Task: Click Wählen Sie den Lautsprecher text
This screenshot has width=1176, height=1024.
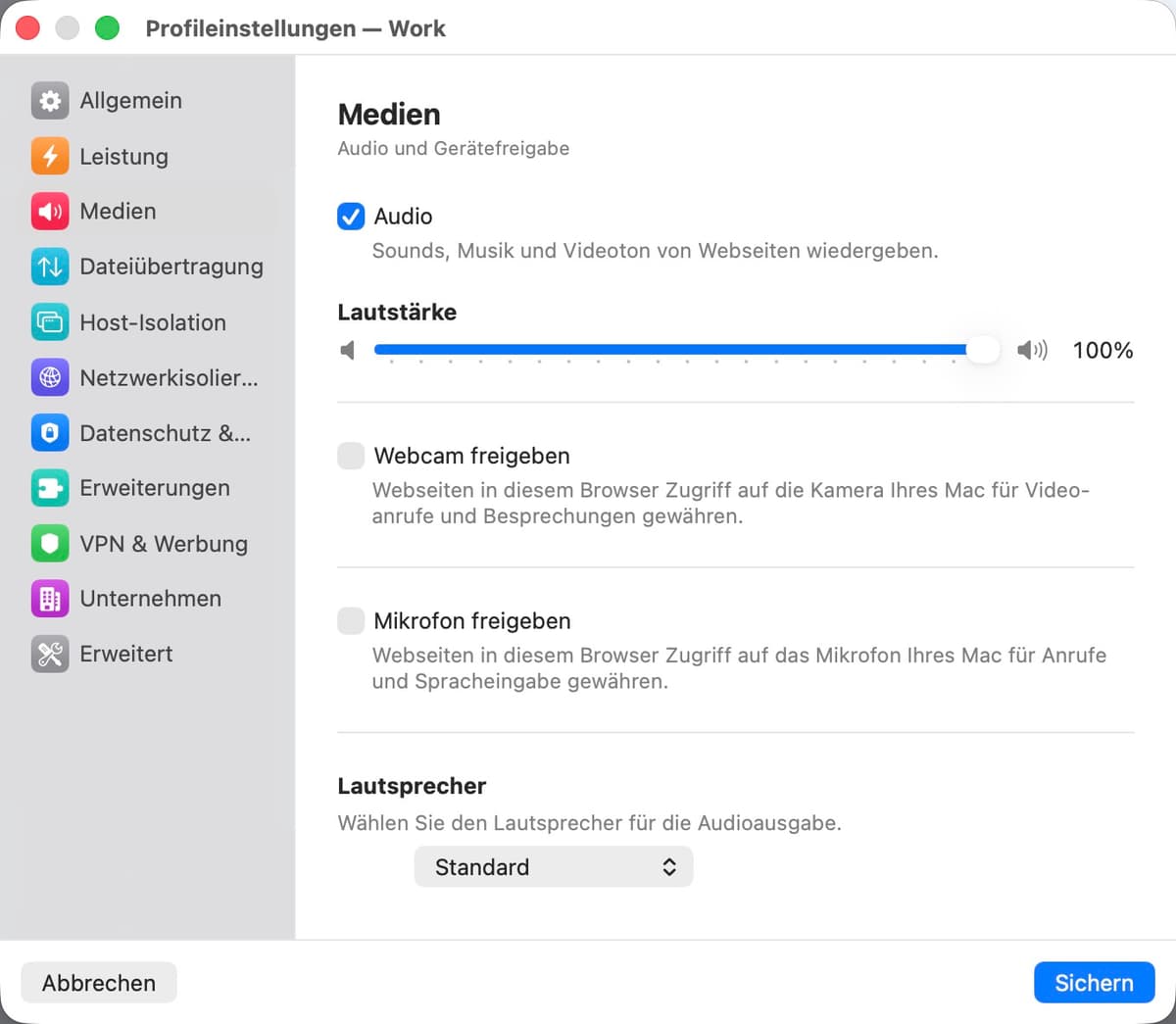Action: (589, 823)
